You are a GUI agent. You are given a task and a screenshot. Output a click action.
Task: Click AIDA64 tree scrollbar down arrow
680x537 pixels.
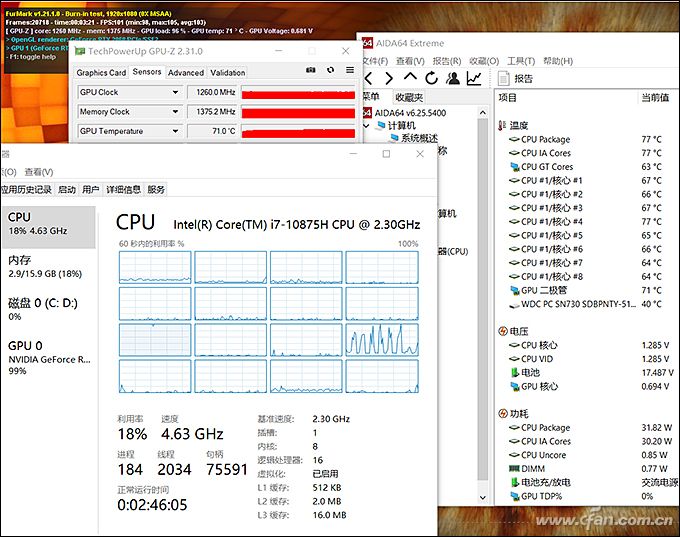tap(483, 498)
